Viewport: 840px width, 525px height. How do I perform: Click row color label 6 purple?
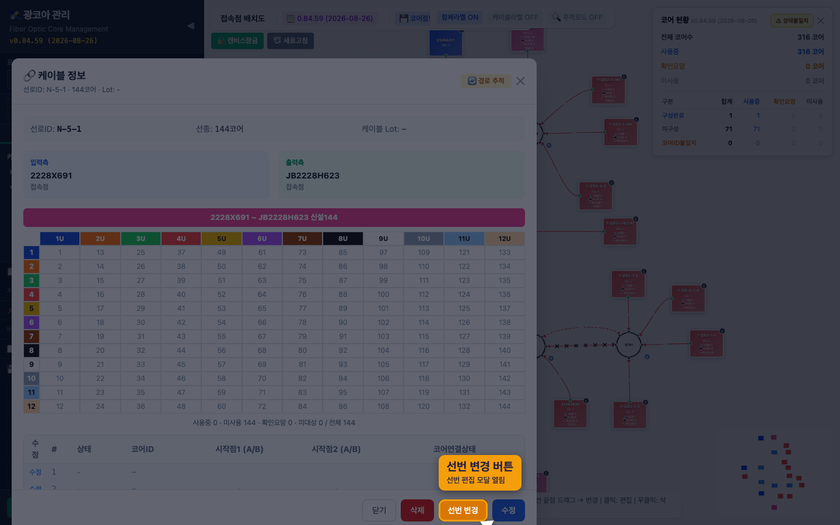[31, 322]
